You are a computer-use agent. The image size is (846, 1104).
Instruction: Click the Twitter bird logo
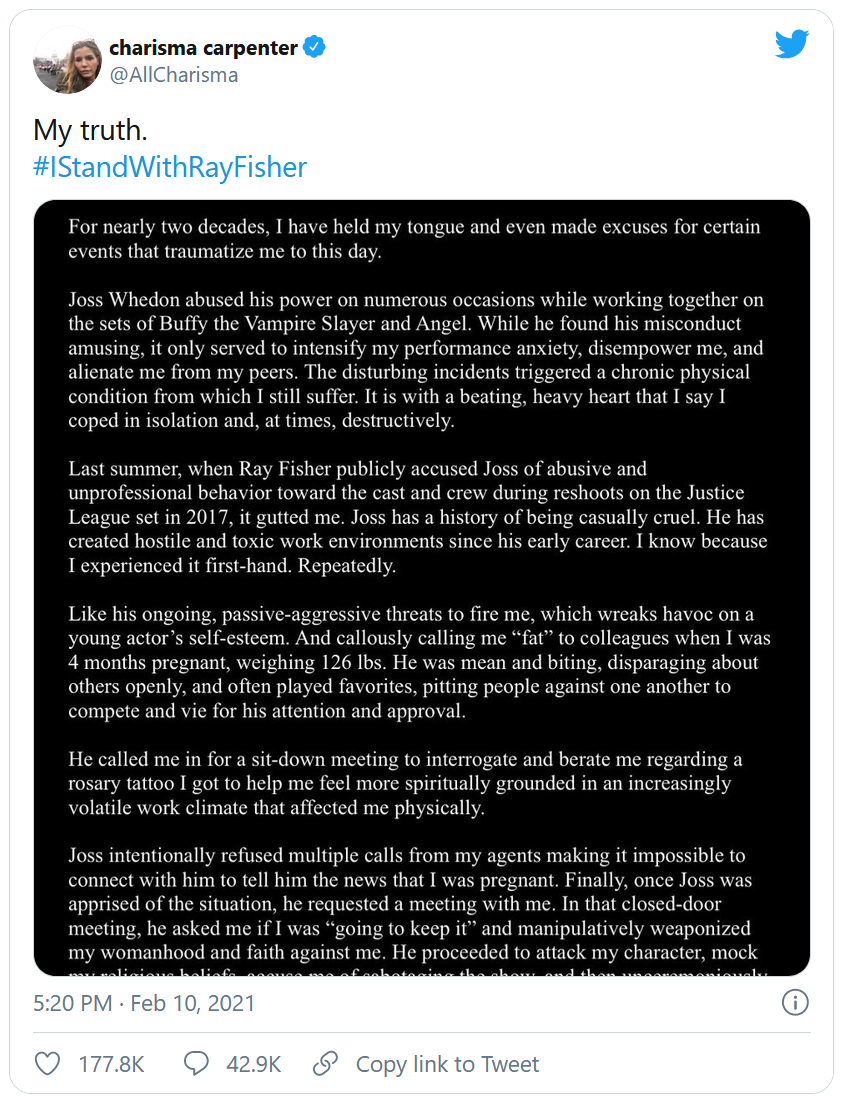click(x=791, y=44)
